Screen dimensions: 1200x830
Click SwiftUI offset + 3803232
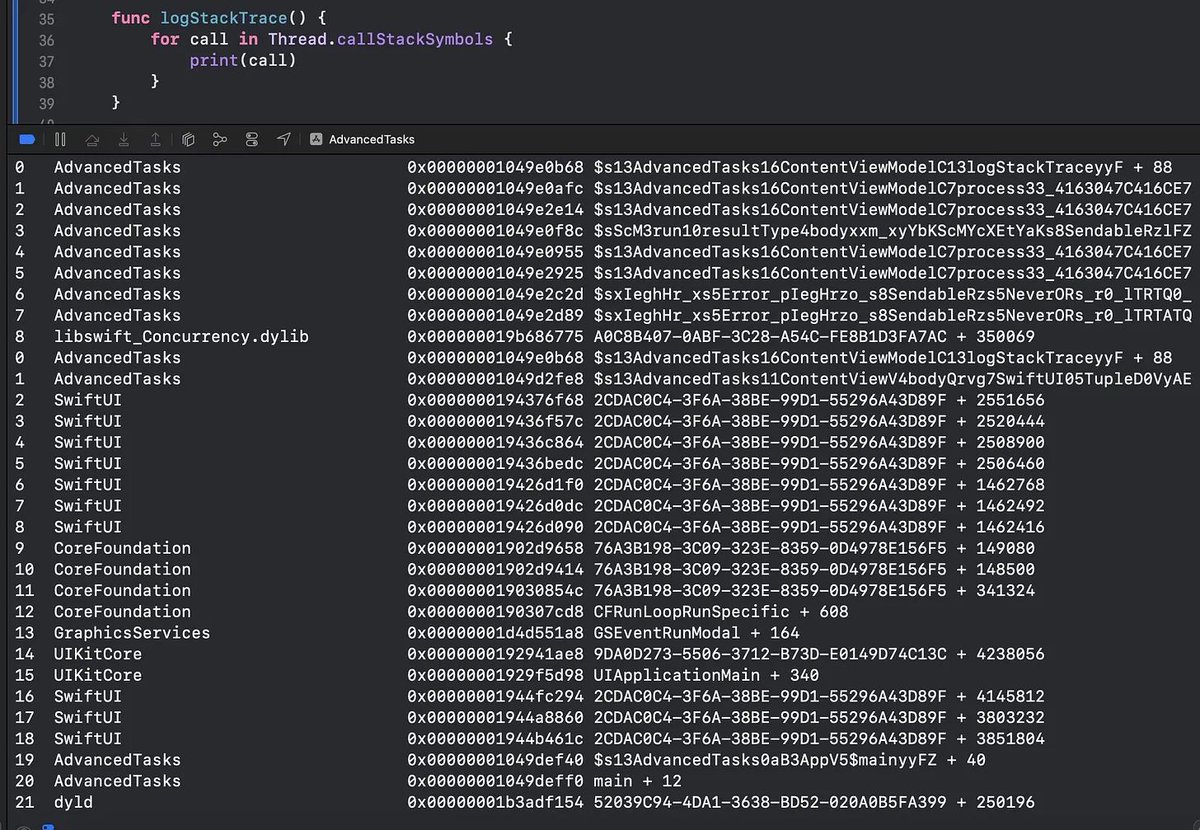(1000, 717)
